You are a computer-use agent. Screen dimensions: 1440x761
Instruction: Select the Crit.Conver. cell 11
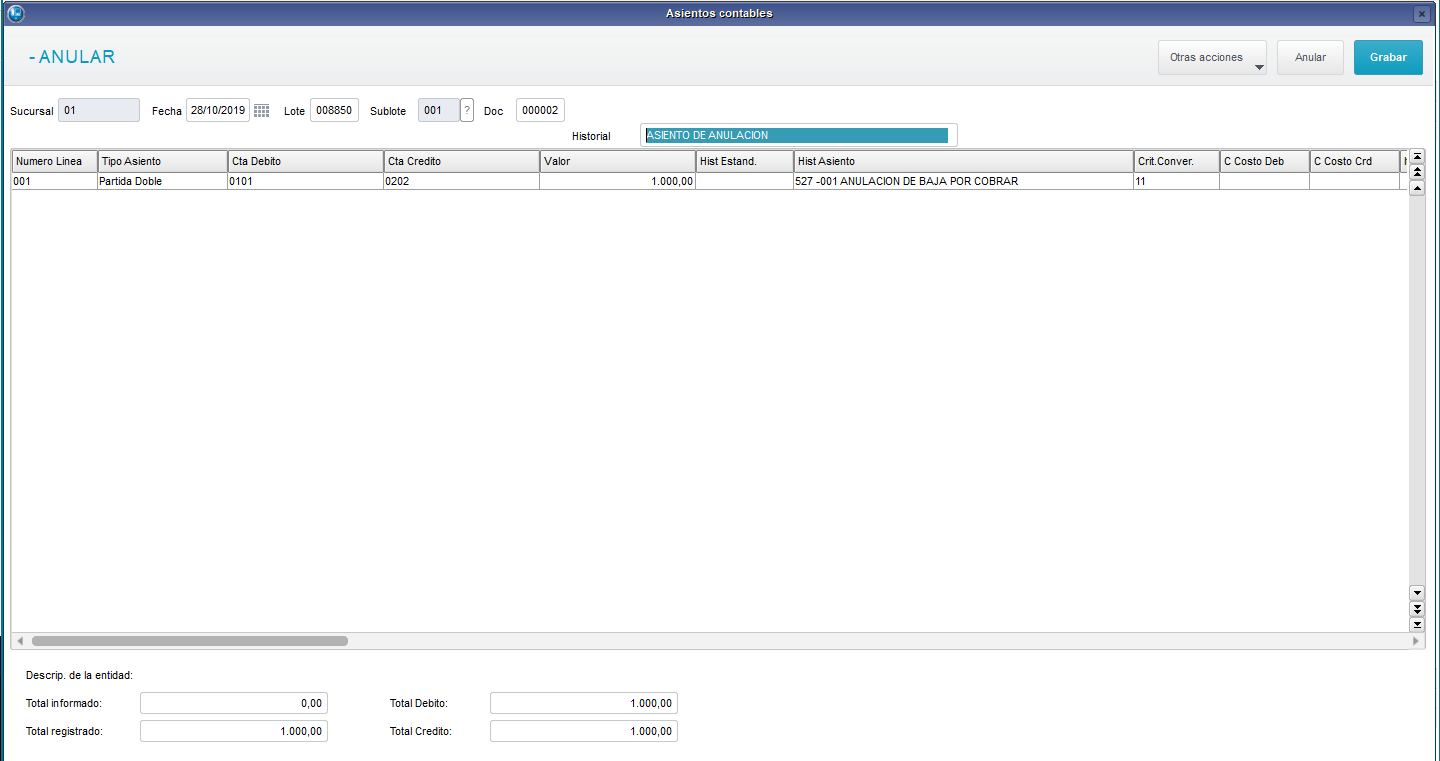tap(1177, 181)
